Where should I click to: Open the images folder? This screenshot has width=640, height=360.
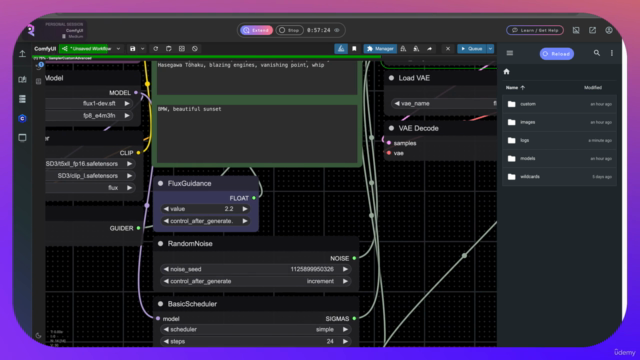point(559,122)
